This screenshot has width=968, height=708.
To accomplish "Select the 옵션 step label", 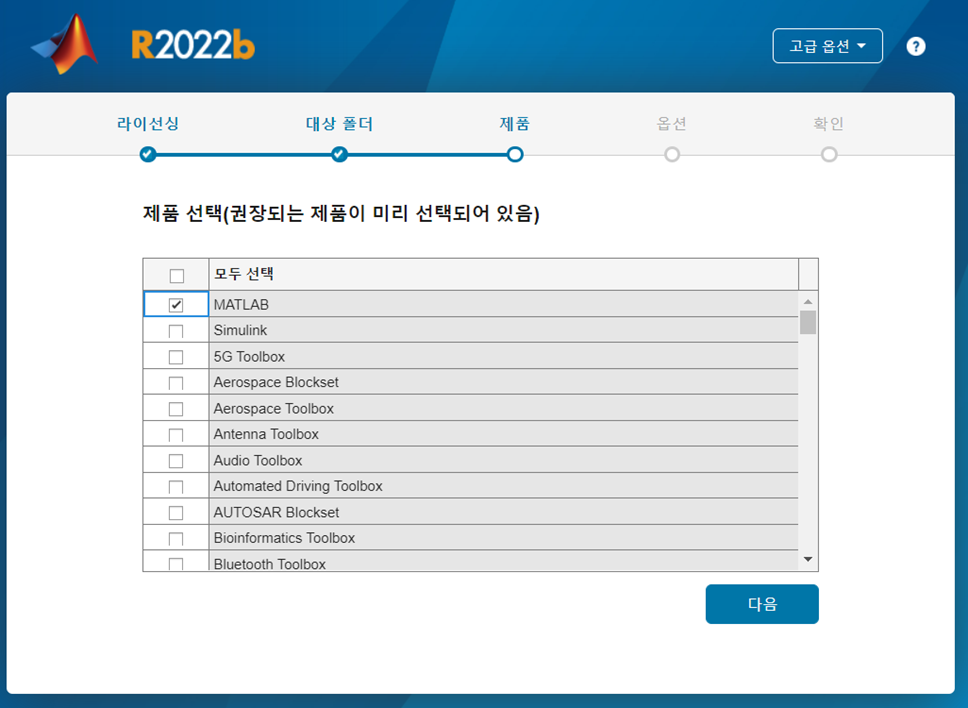I will (x=672, y=123).
